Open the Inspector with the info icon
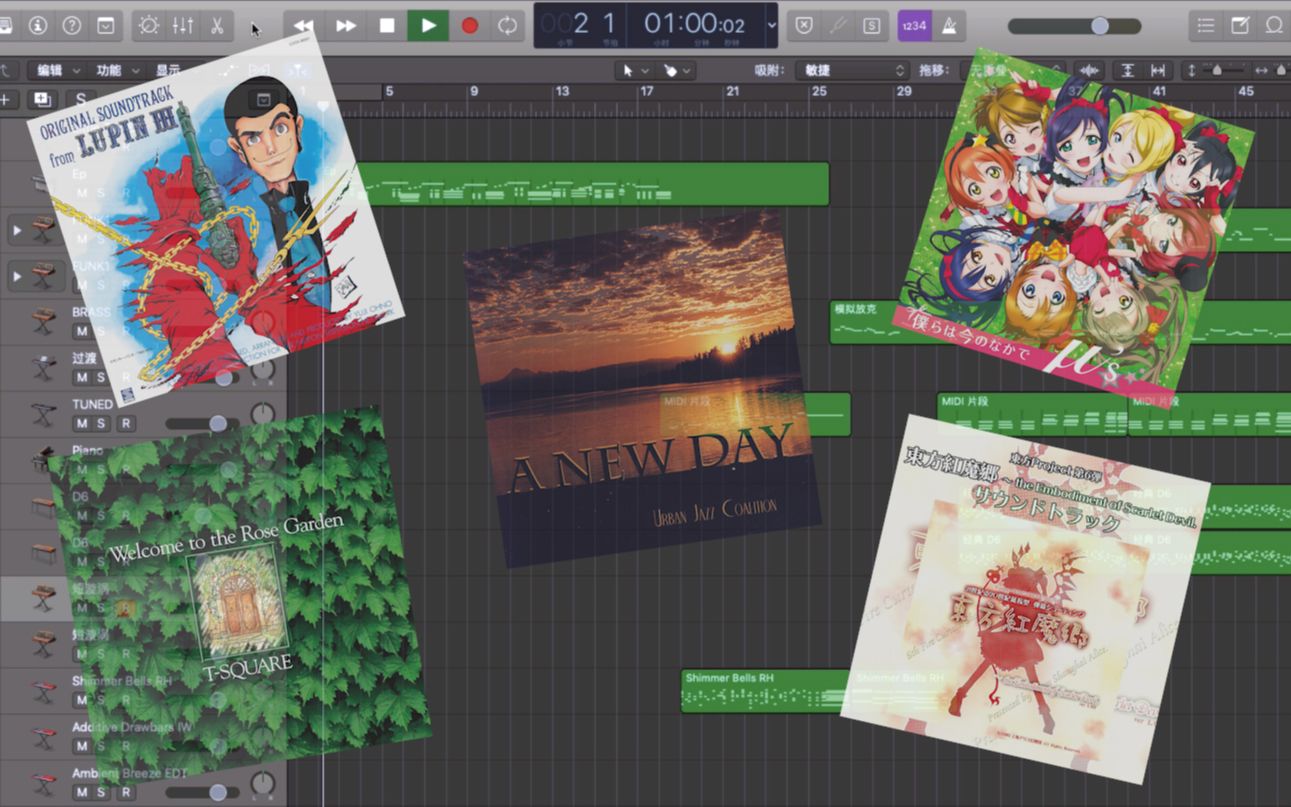Image resolution: width=1291 pixels, height=807 pixels. point(38,25)
